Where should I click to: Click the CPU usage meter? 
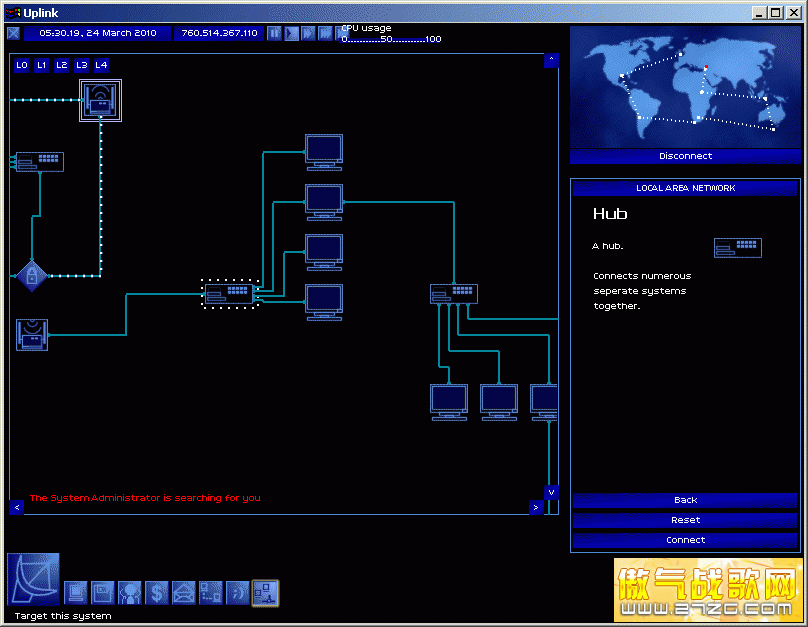[x=392, y=34]
